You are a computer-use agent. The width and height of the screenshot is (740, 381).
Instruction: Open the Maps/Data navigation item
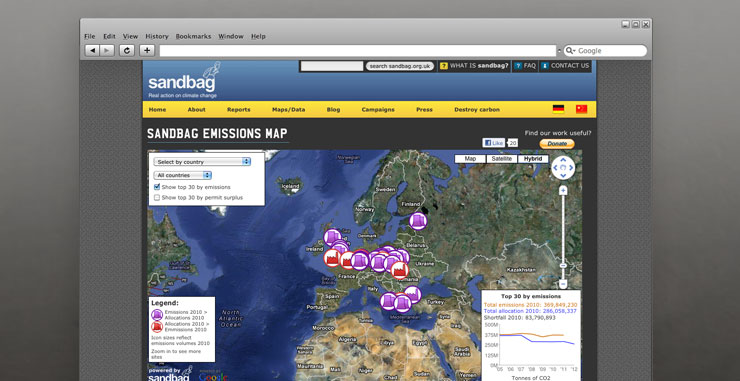click(x=288, y=110)
